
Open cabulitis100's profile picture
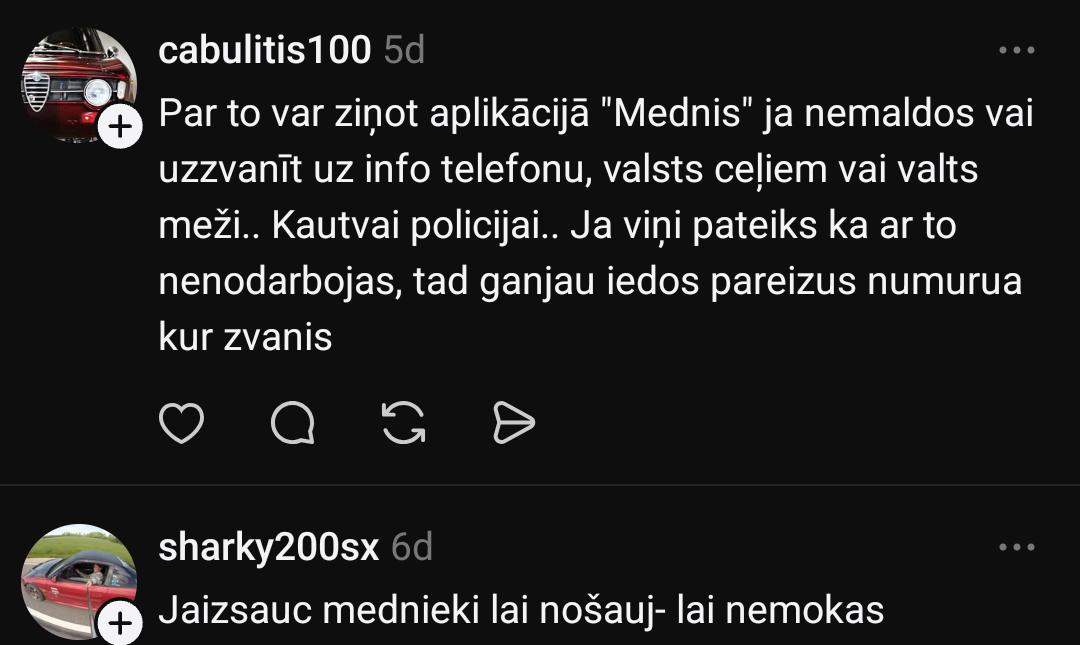point(78,86)
